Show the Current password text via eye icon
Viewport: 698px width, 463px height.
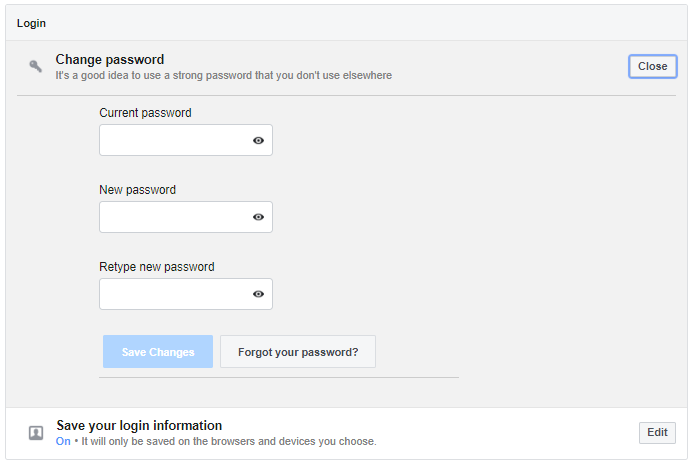tap(258, 141)
